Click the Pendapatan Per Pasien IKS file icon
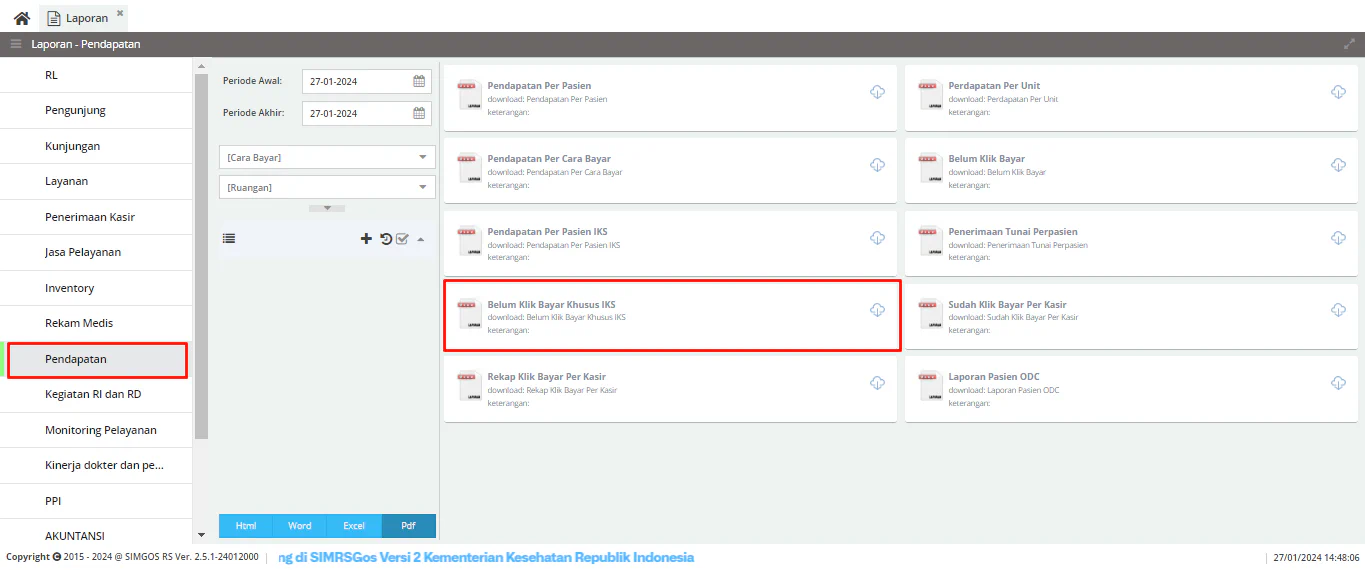 pyautogui.click(x=469, y=241)
